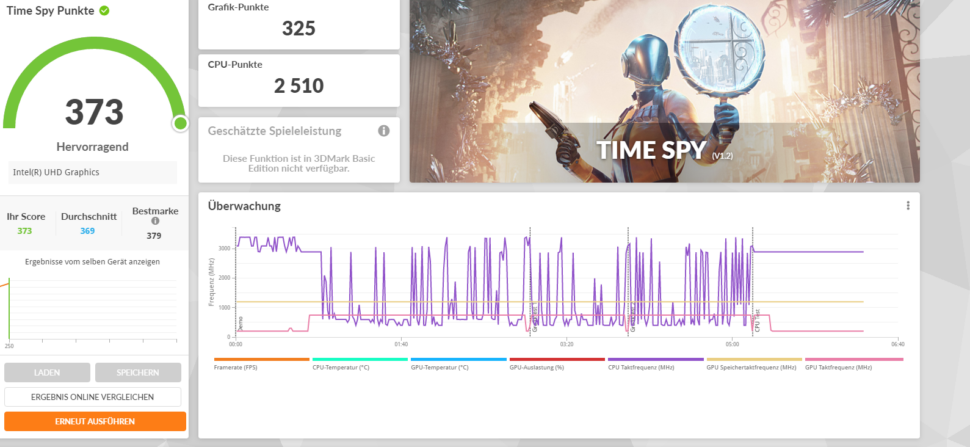Click the 05:00 time axis label
The height and width of the screenshot is (447, 970).
tap(732, 344)
